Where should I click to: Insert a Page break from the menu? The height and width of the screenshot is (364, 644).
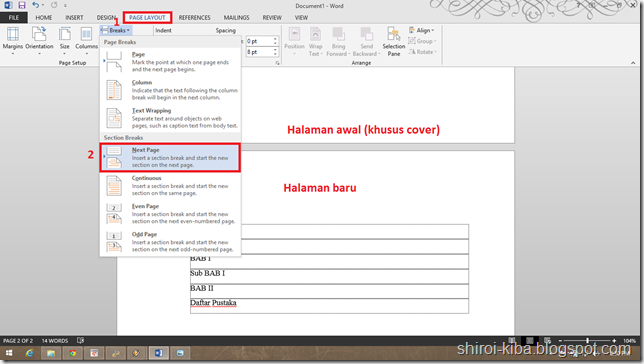pyautogui.click(x=170, y=62)
